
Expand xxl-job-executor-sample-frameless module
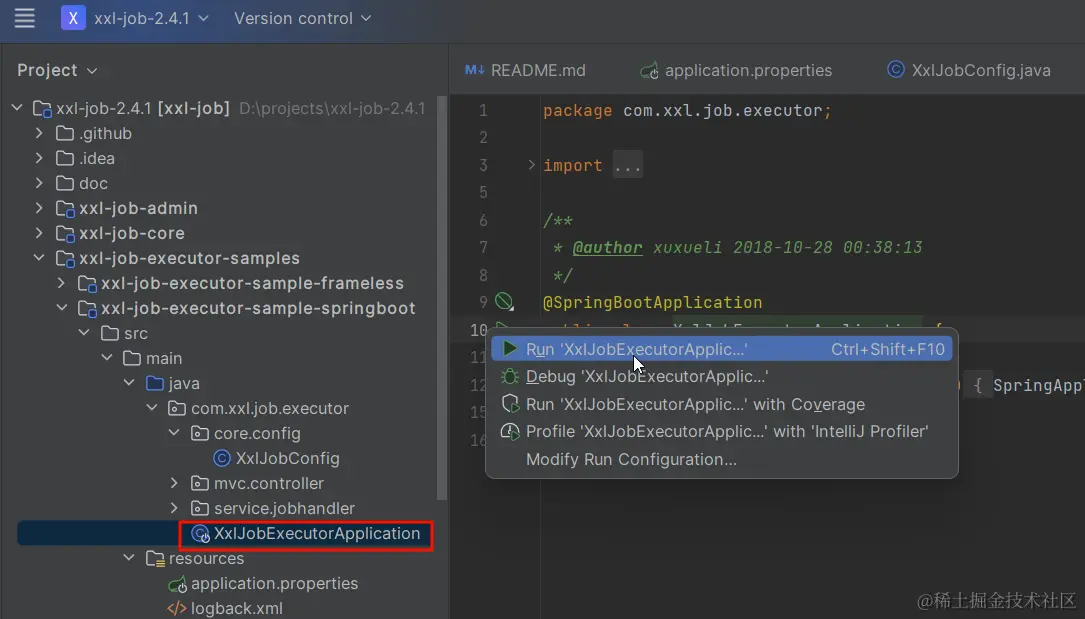[x=62, y=283]
